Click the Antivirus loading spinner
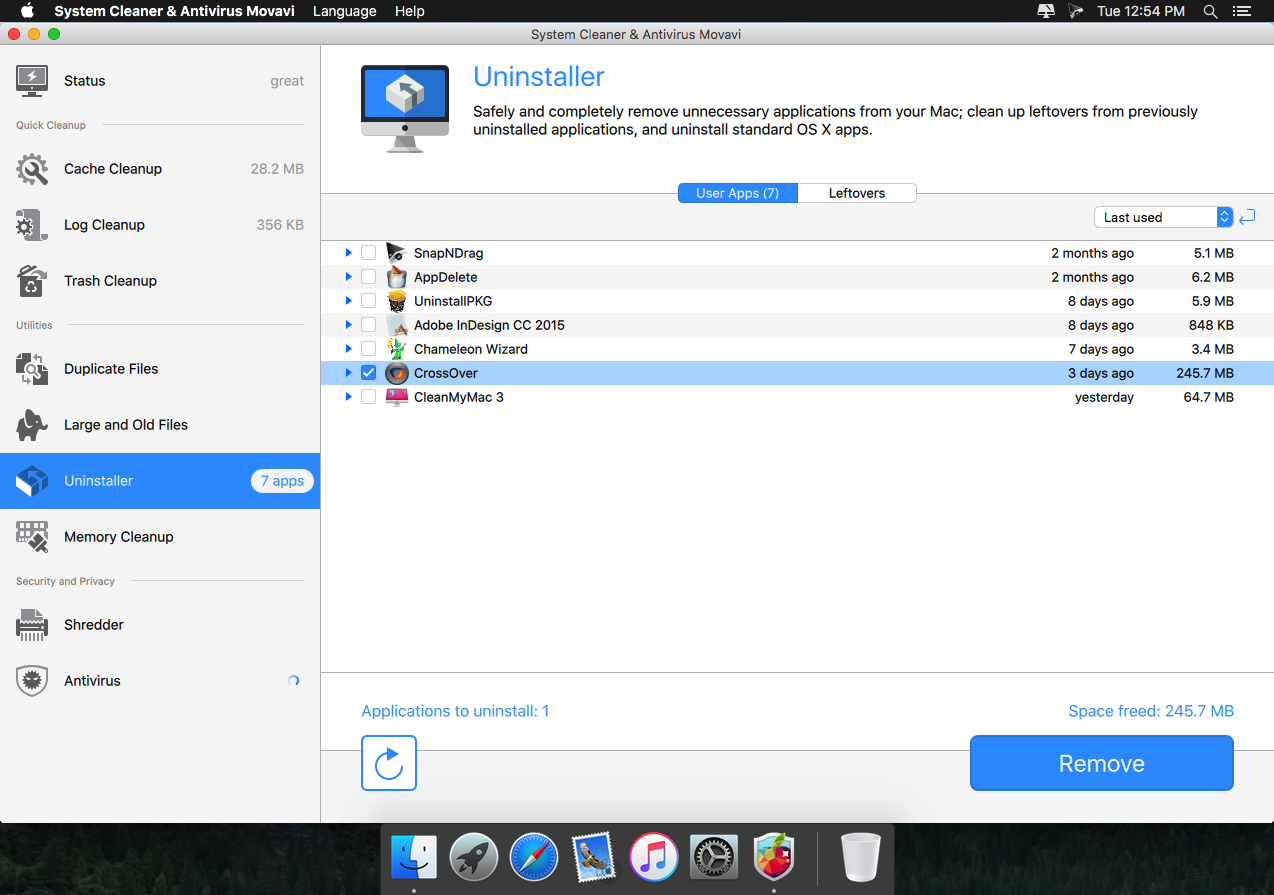Image resolution: width=1274 pixels, height=895 pixels. [x=293, y=681]
